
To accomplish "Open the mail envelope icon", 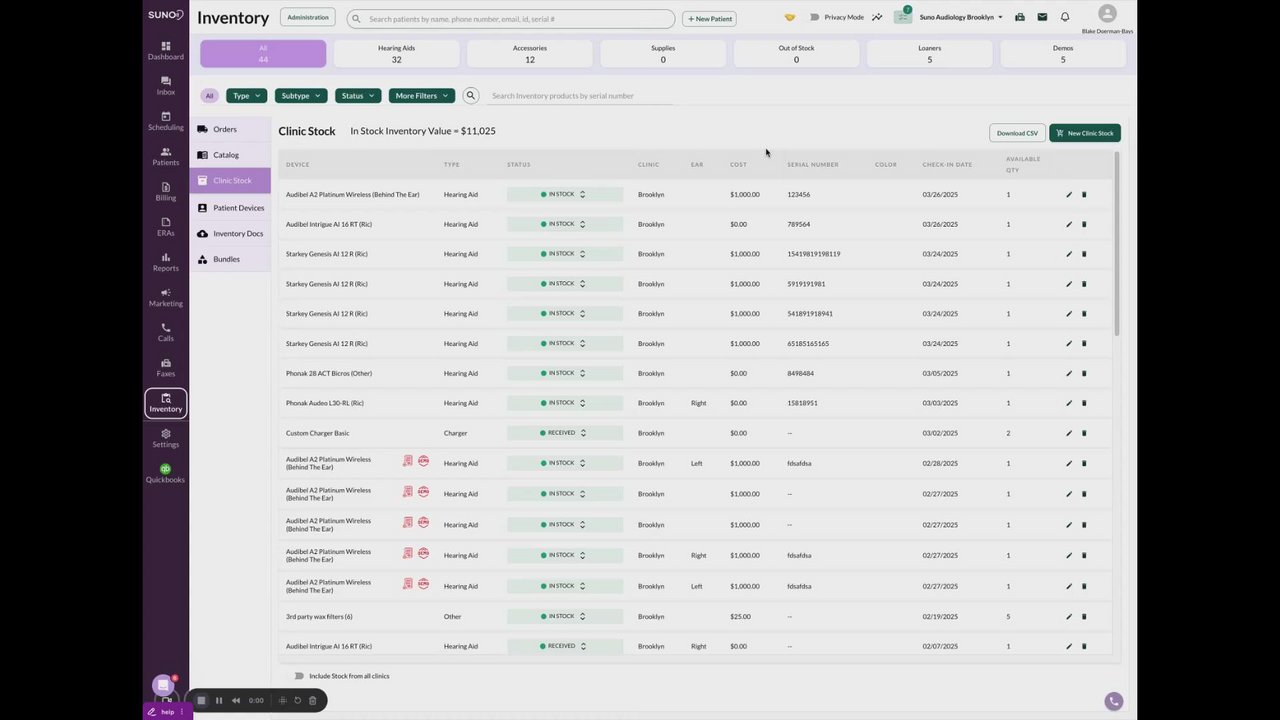I will pos(1042,17).
